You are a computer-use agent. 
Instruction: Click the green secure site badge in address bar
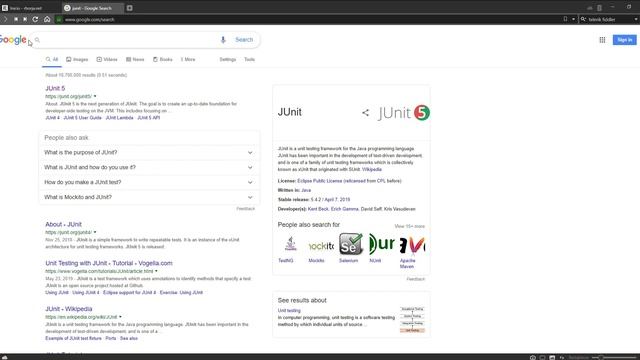[x=59, y=19]
